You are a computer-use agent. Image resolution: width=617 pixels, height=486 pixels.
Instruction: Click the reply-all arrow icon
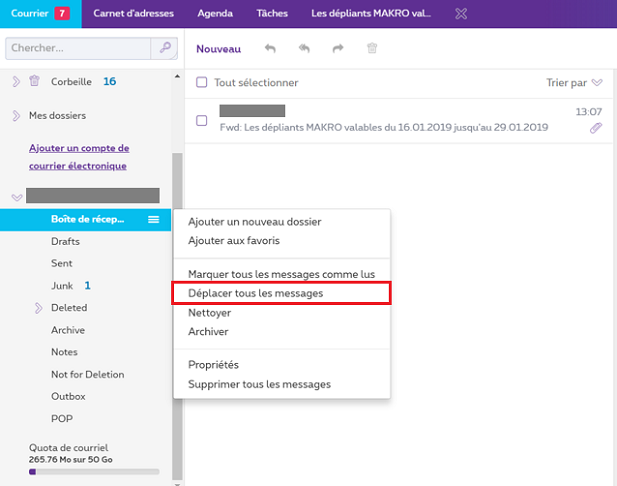pos(304,48)
